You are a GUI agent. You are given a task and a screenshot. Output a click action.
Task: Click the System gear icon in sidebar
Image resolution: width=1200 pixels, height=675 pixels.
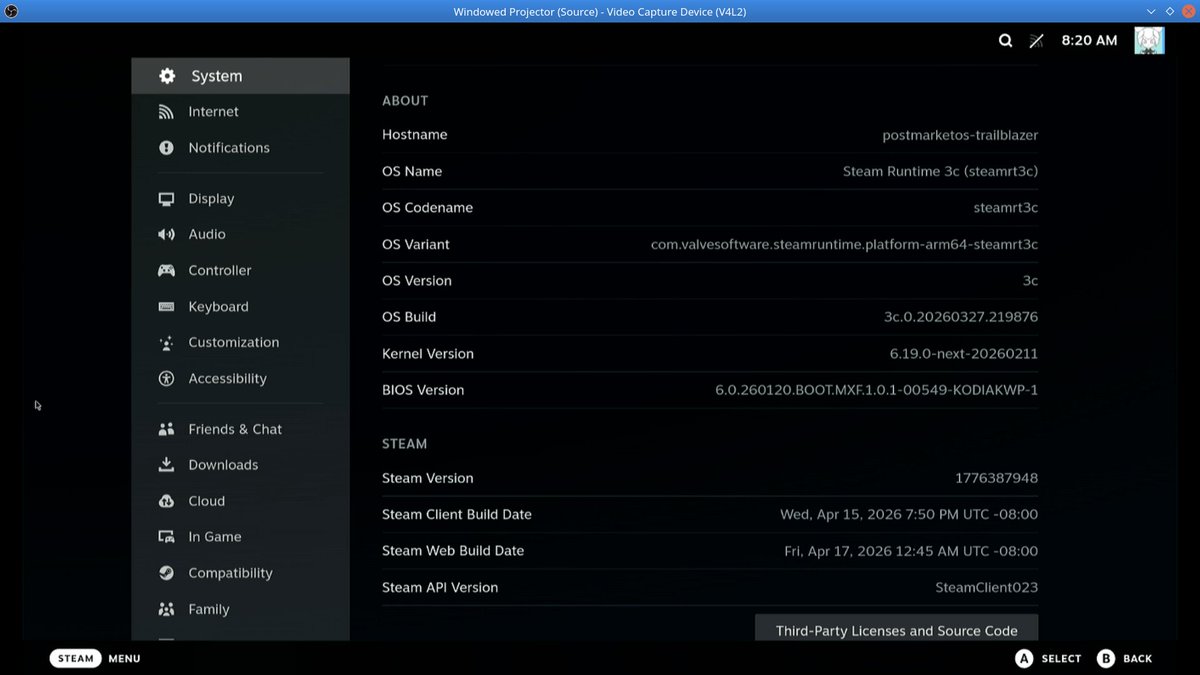(167, 76)
